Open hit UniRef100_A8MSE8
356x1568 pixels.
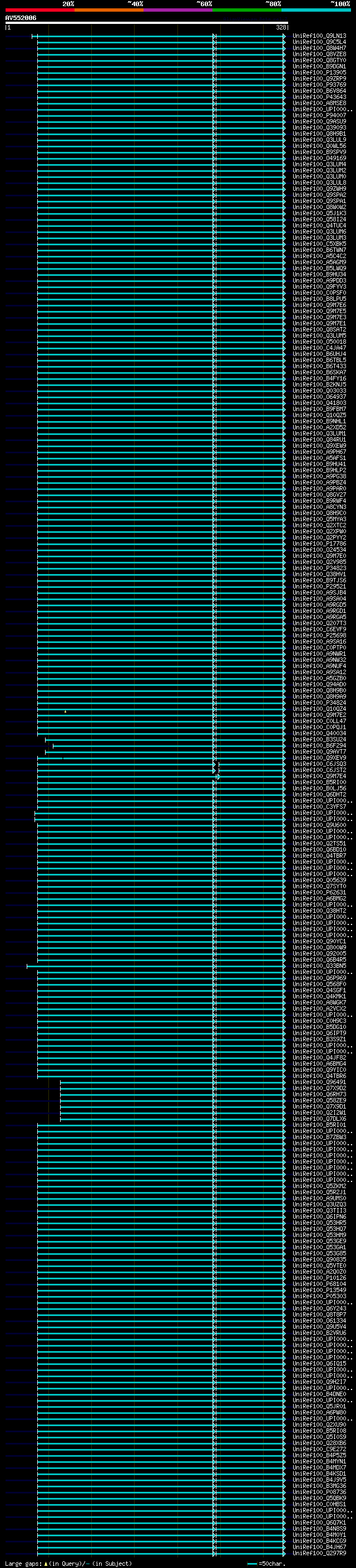[319, 103]
